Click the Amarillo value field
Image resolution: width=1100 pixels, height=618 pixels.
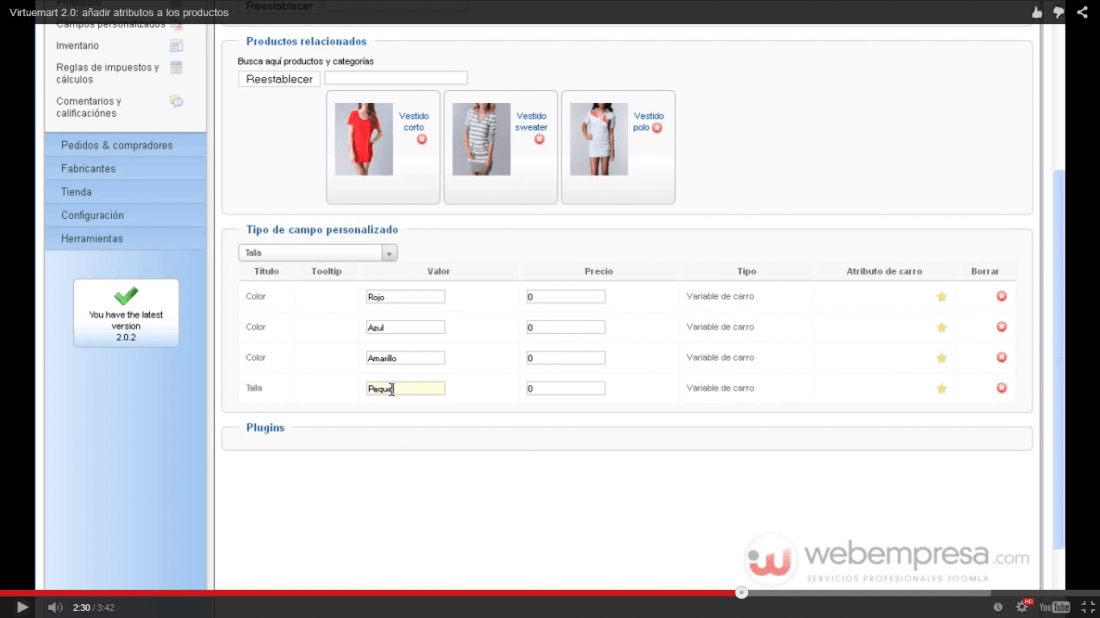(405, 358)
